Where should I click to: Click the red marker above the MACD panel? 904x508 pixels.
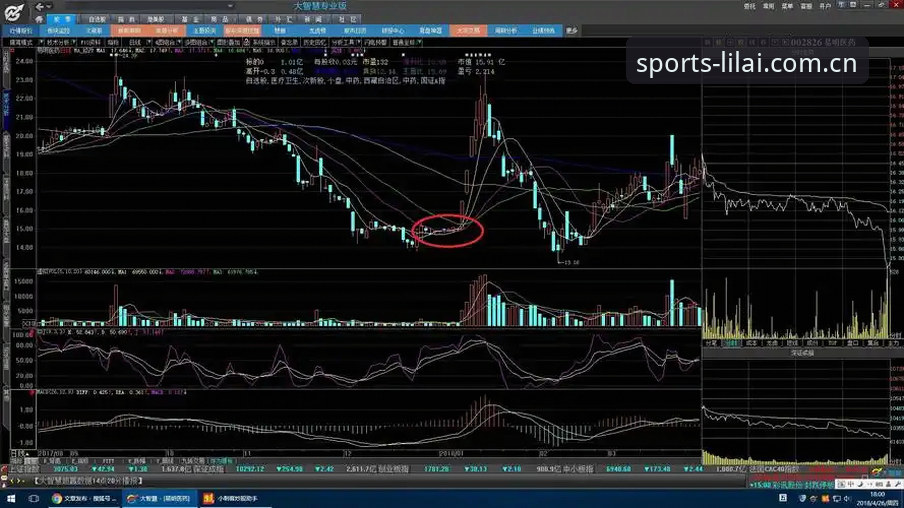[33, 393]
